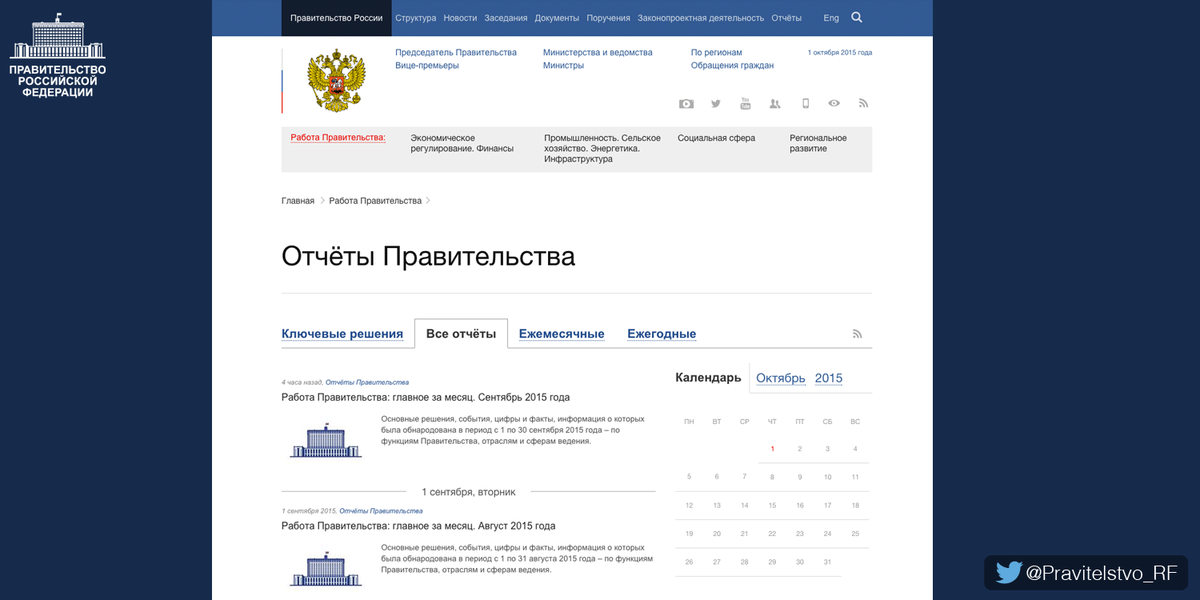Click the RSS icon in header icon row
Viewport: 1200px width, 600px height.
pyautogui.click(x=864, y=104)
